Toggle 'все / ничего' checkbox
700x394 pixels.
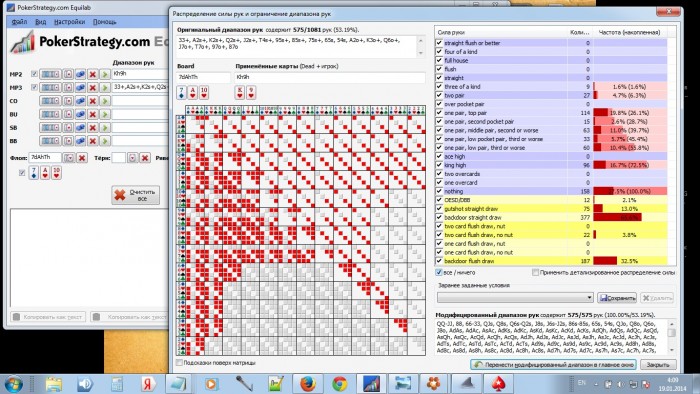(x=439, y=272)
